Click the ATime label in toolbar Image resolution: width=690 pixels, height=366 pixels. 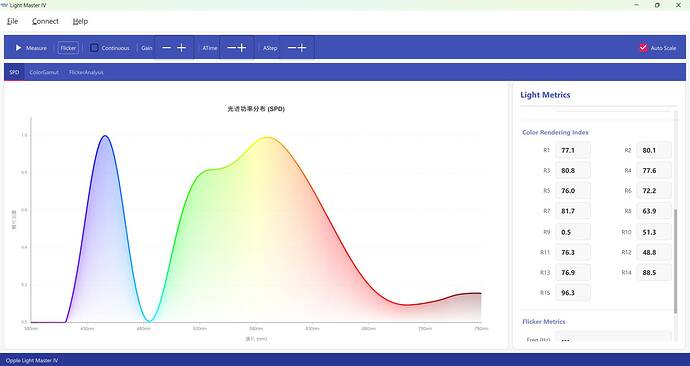click(210, 48)
